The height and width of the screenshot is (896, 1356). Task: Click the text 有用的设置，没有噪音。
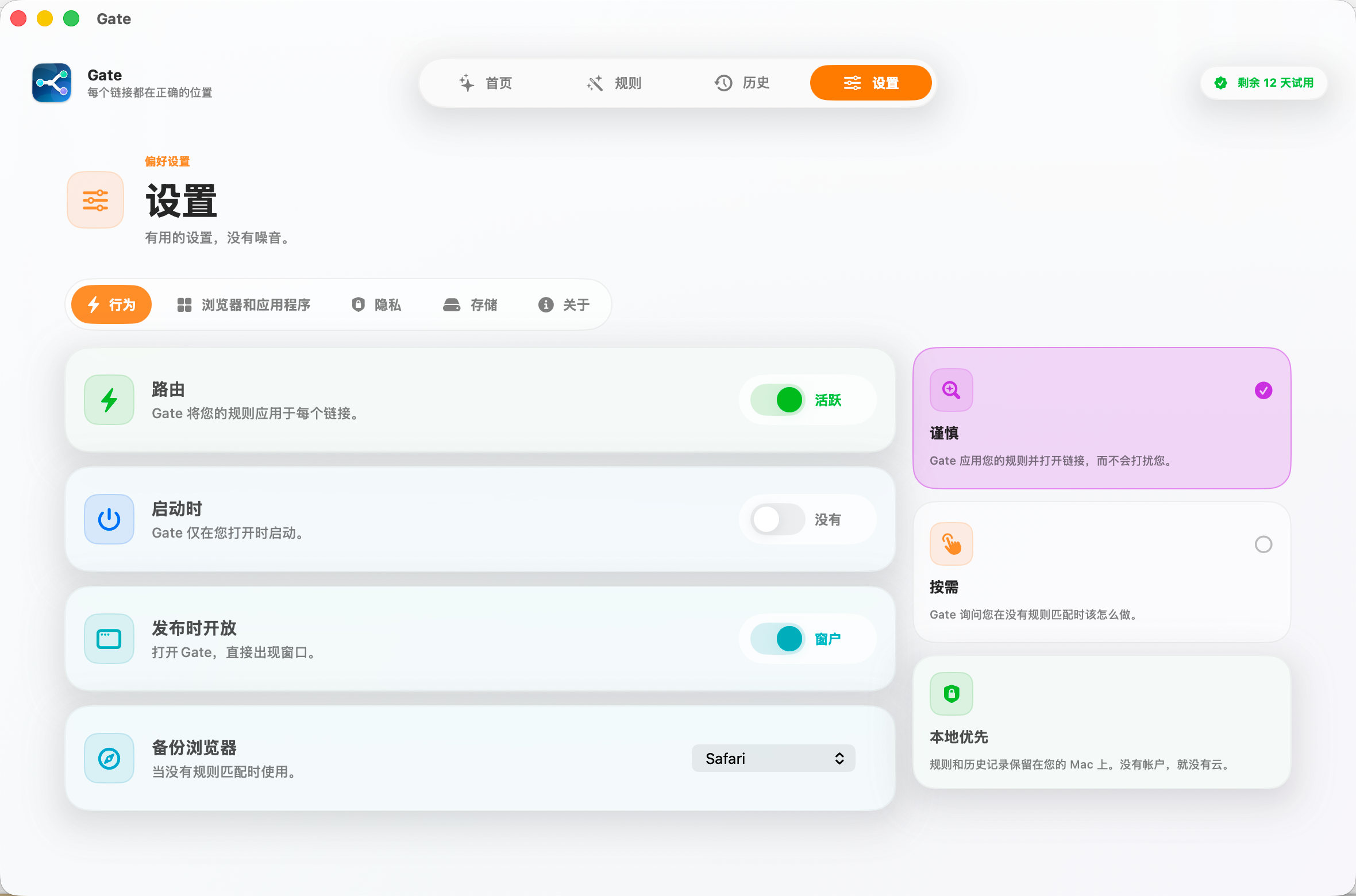[219, 238]
